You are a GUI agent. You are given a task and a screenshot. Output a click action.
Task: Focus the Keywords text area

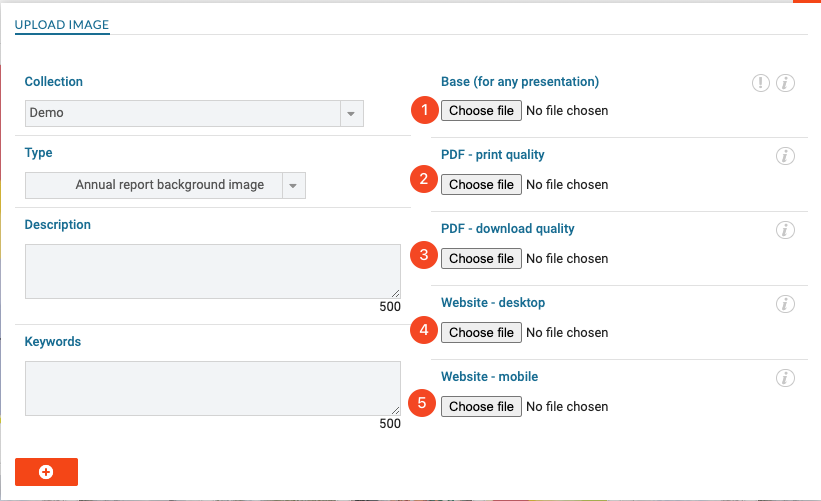pyautogui.click(x=213, y=388)
